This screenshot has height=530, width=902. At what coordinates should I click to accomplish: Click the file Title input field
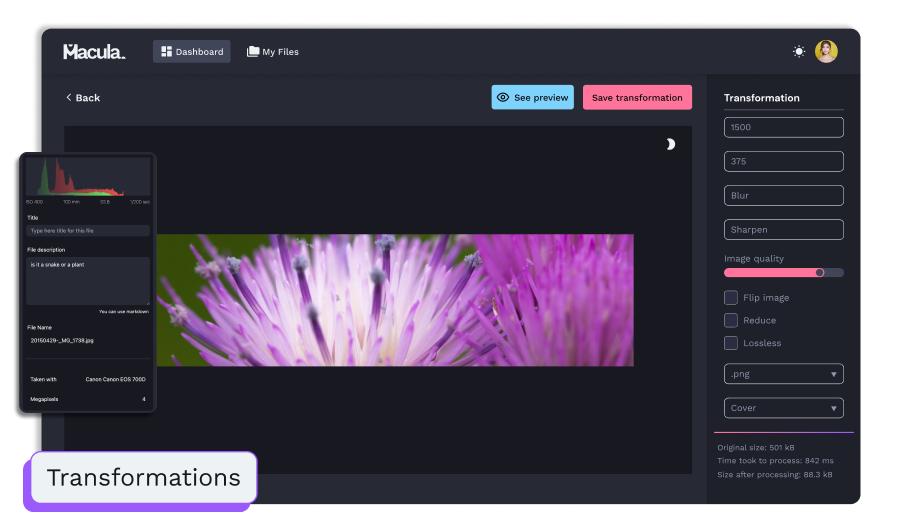(x=88, y=231)
